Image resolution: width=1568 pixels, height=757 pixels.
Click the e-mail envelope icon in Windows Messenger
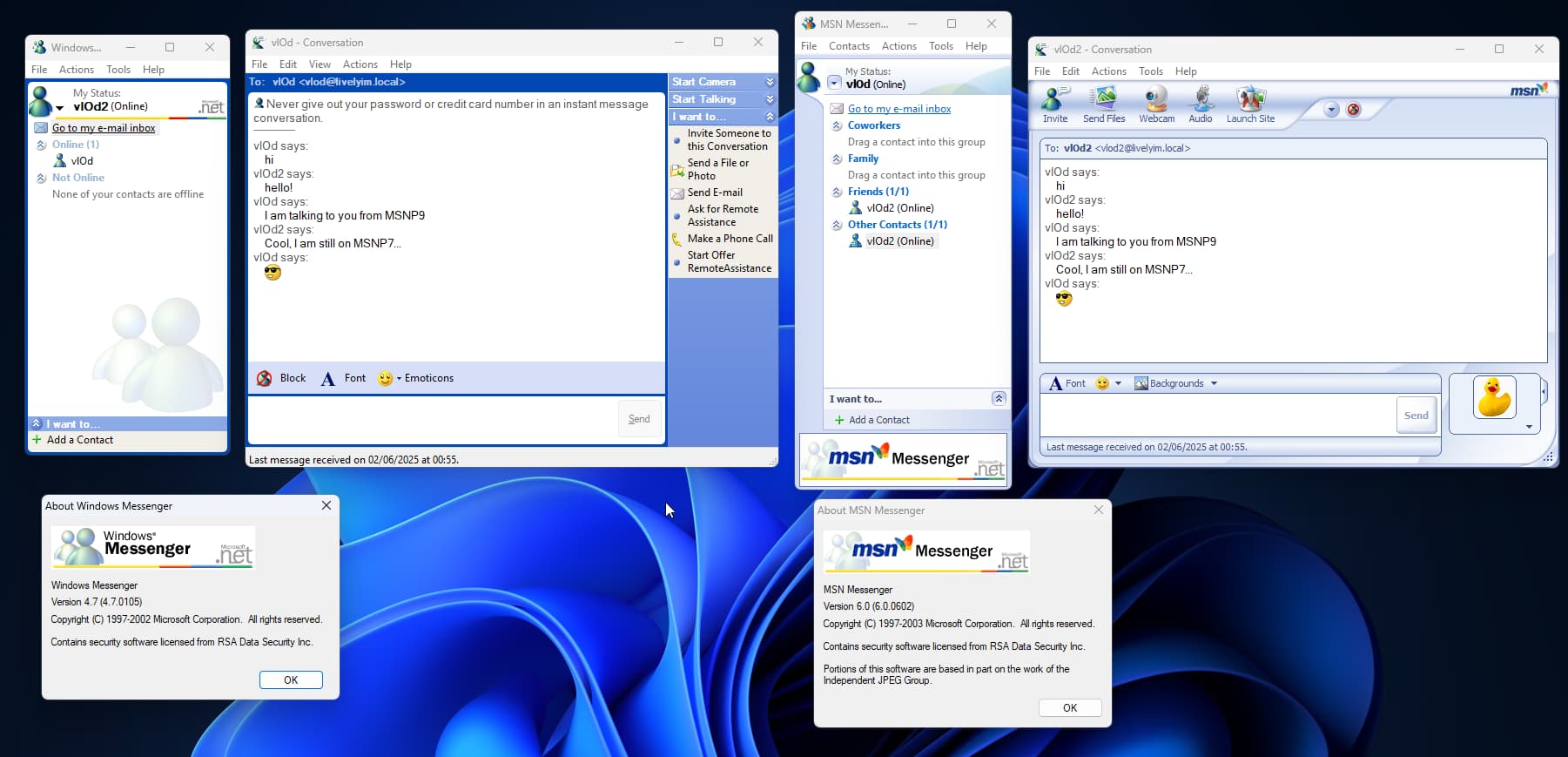tap(41, 128)
